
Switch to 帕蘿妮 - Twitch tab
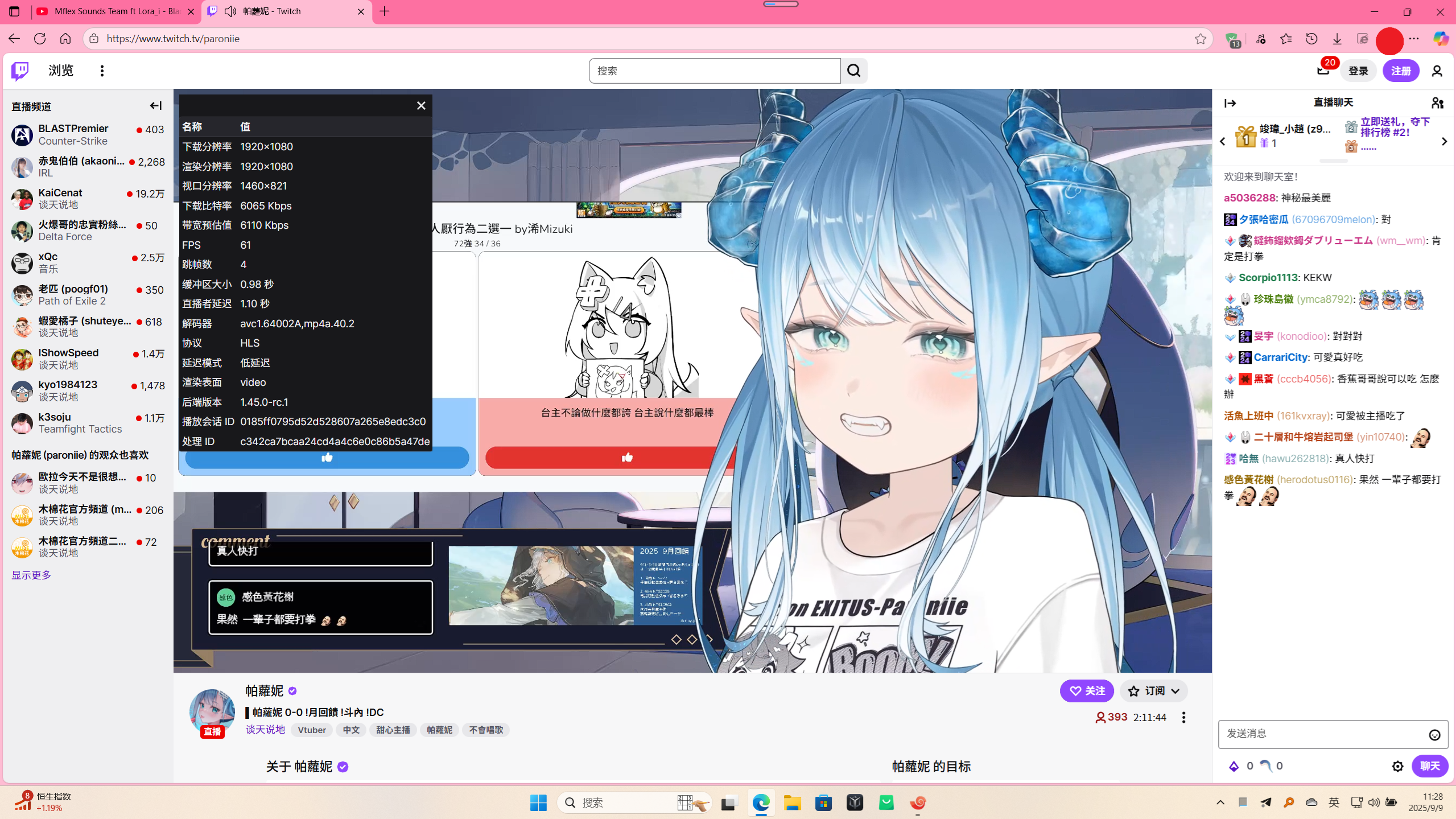coord(287,11)
